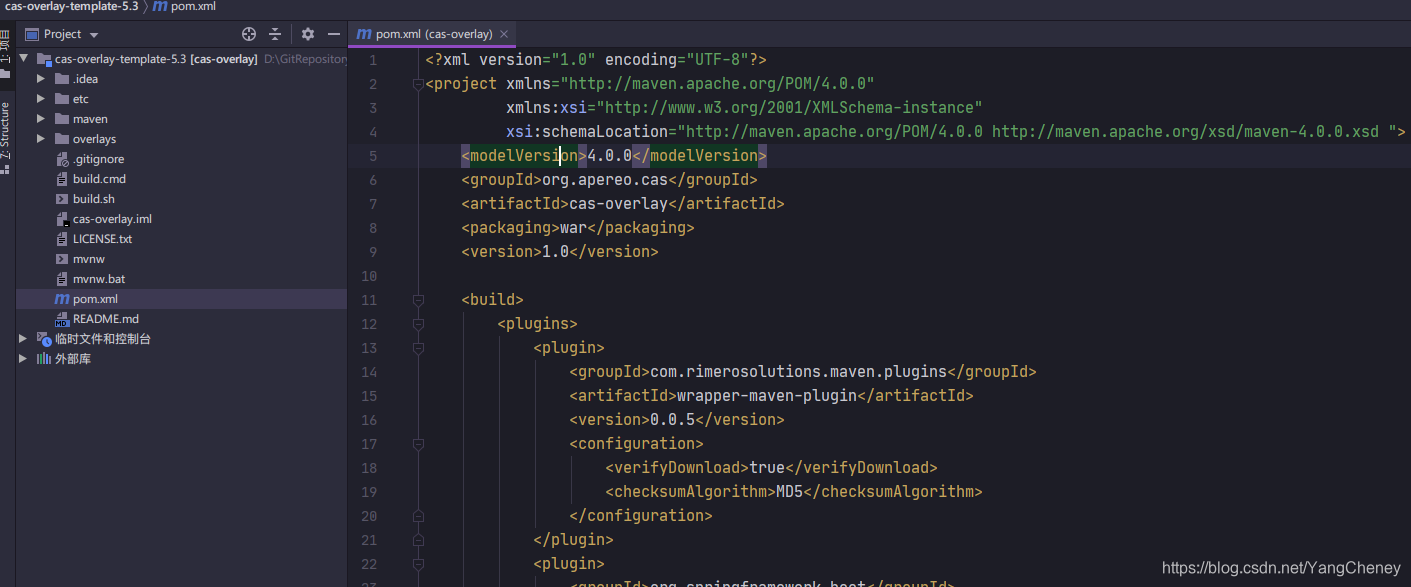The image size is (1411, 587).
Task: Select README.md in the project tree
Action: click(x=106, y=319)
